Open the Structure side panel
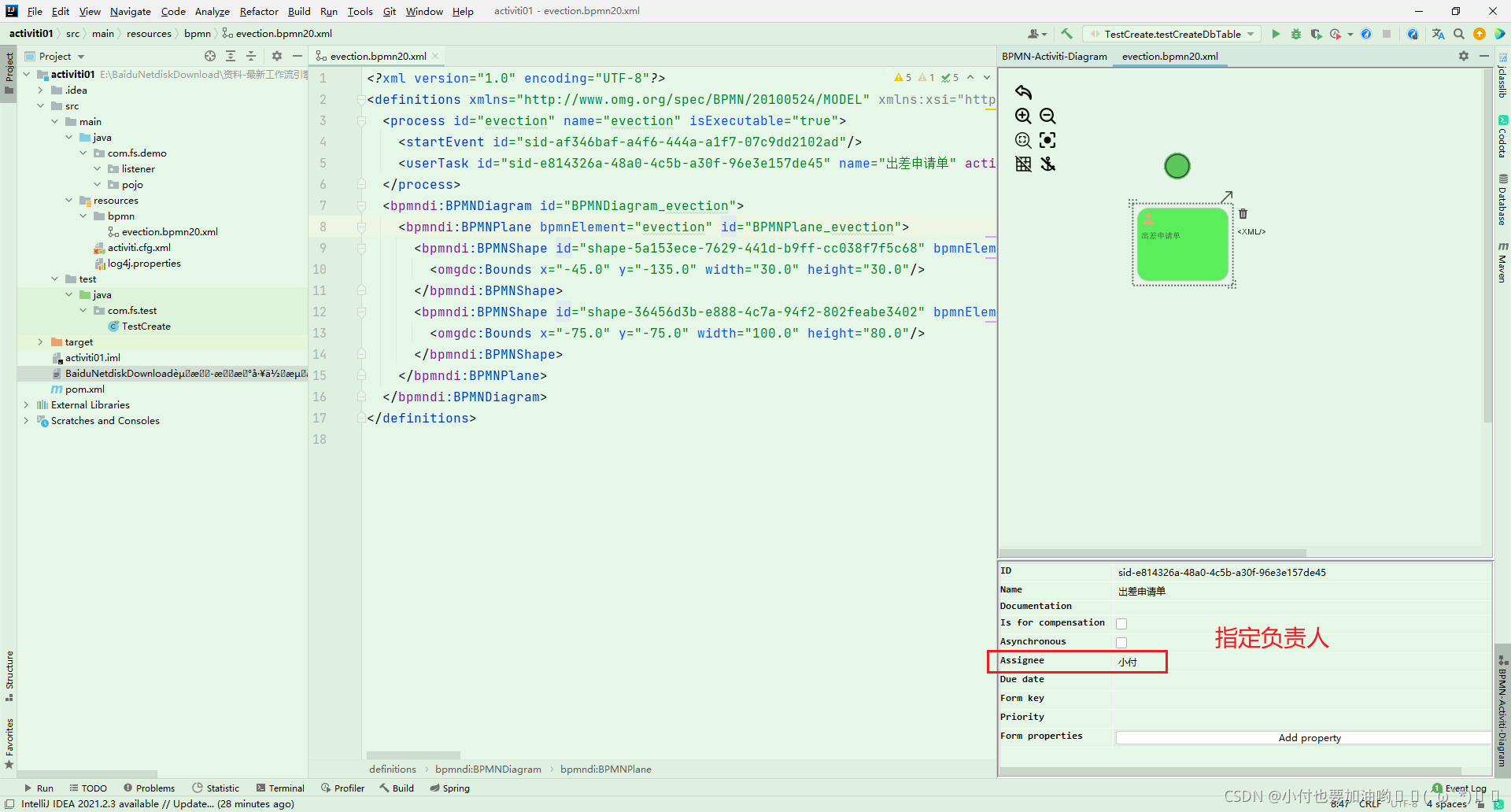 (x=9, y=676)
